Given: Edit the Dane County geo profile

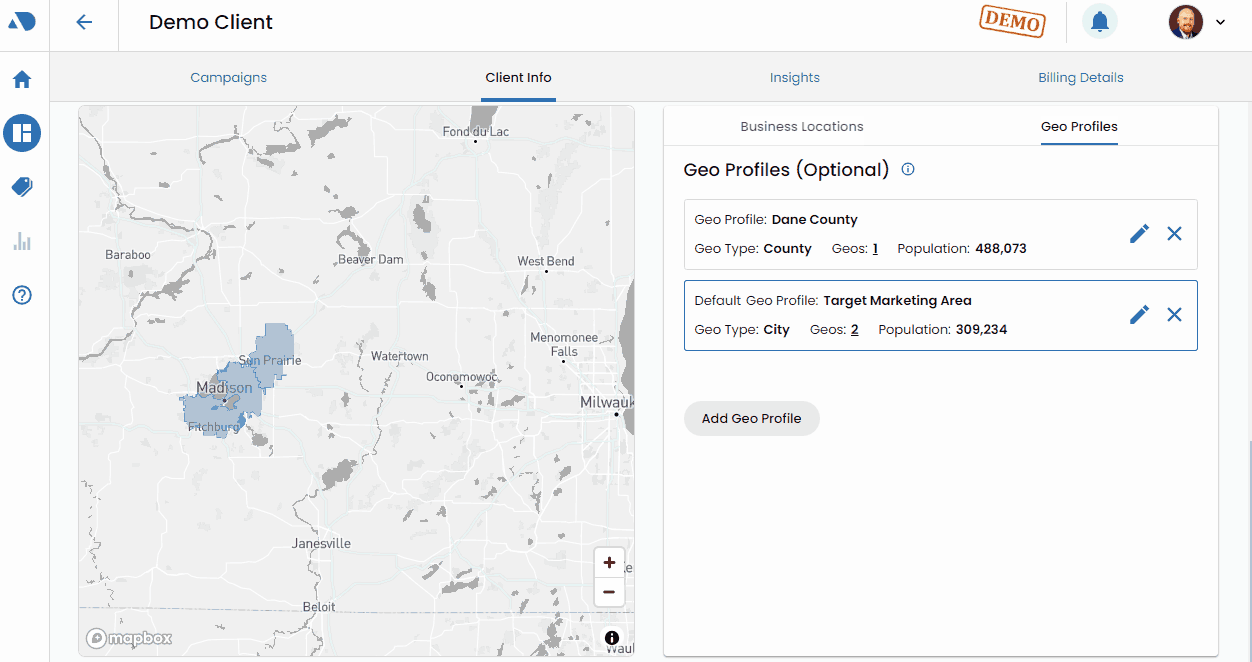Looking at the screenshot, I should (1139, 233).
